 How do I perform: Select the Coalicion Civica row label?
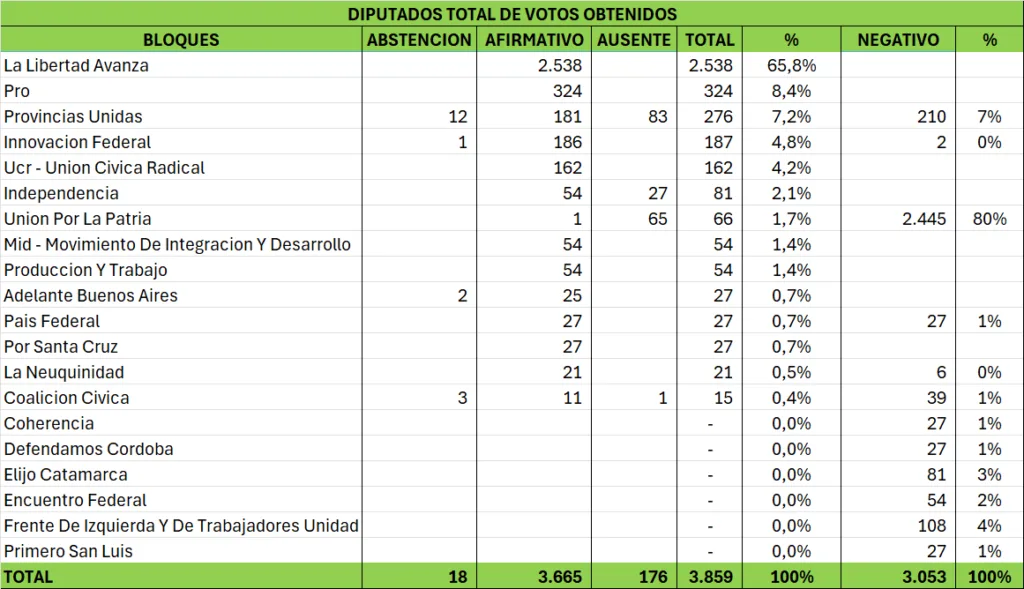[67, 398]
